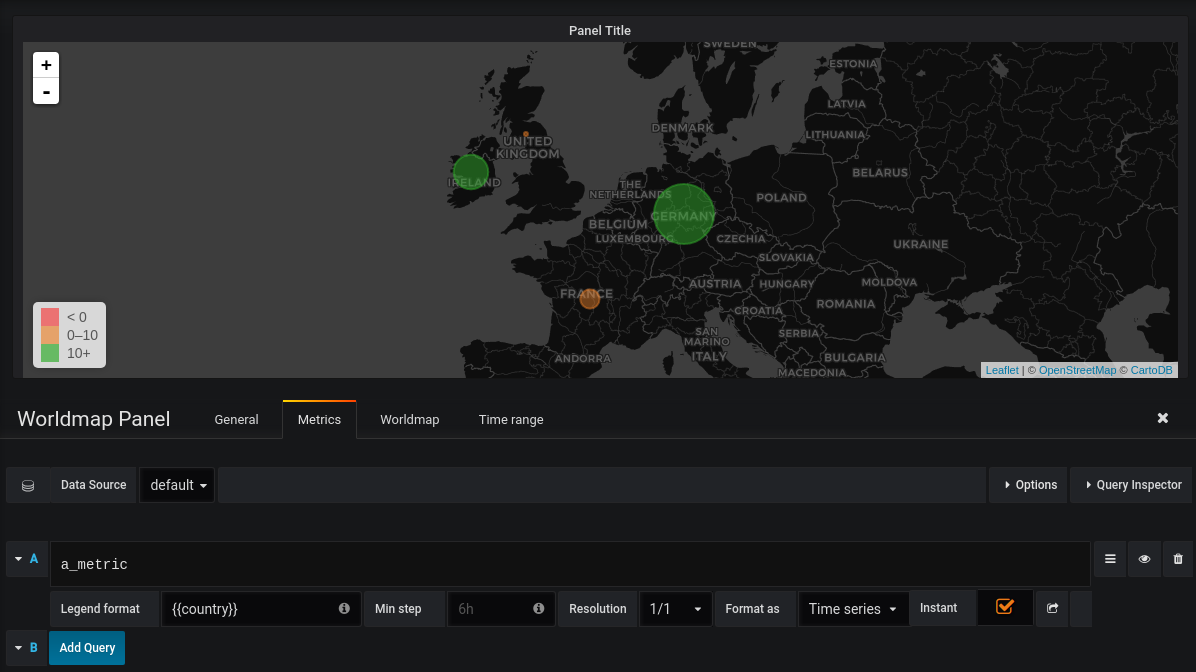Click Min step info icon
Screen dimensions: 1196x672
click(x=539, y=608)
